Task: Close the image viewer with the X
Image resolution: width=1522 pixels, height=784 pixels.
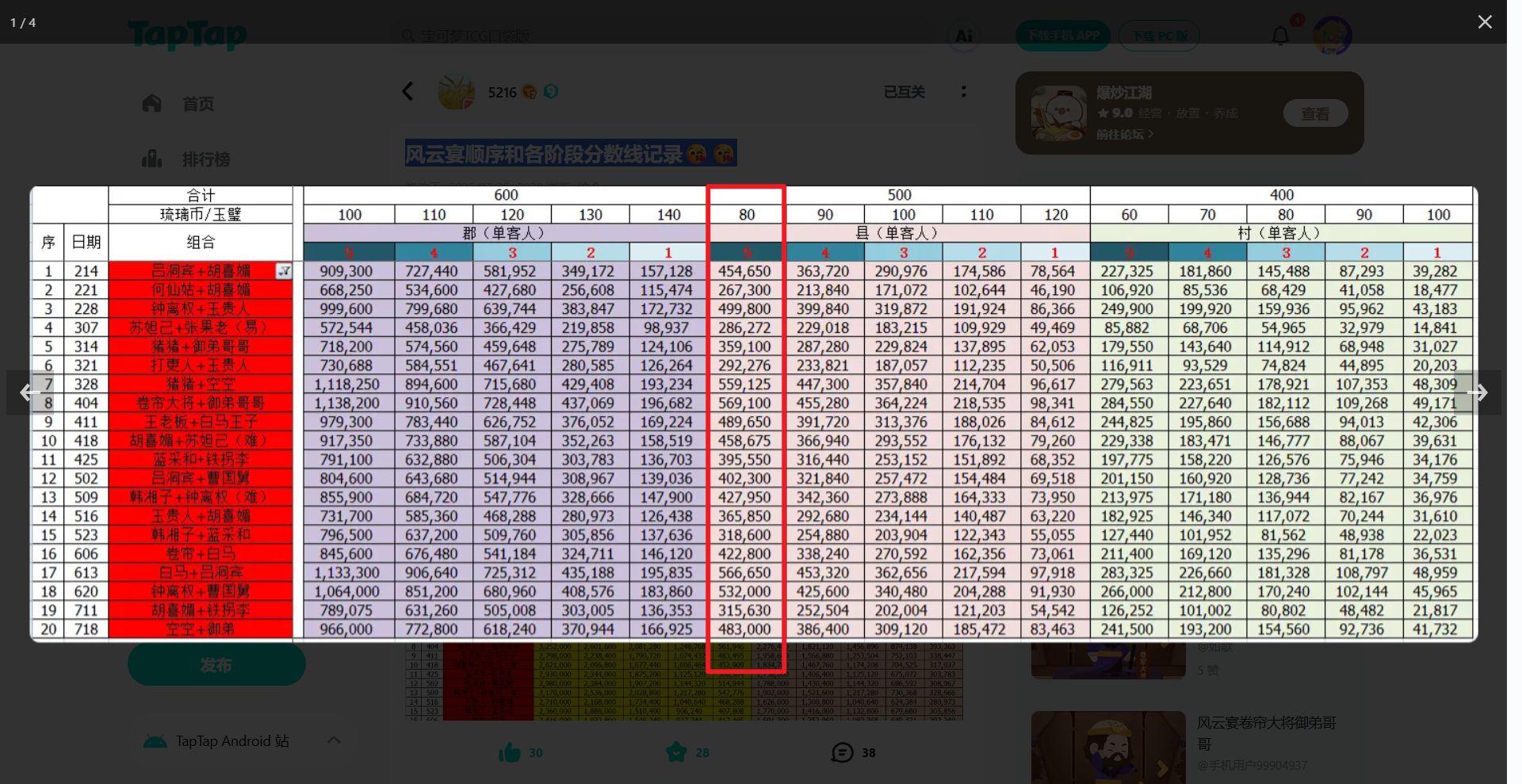Action: click(1485, 22)
